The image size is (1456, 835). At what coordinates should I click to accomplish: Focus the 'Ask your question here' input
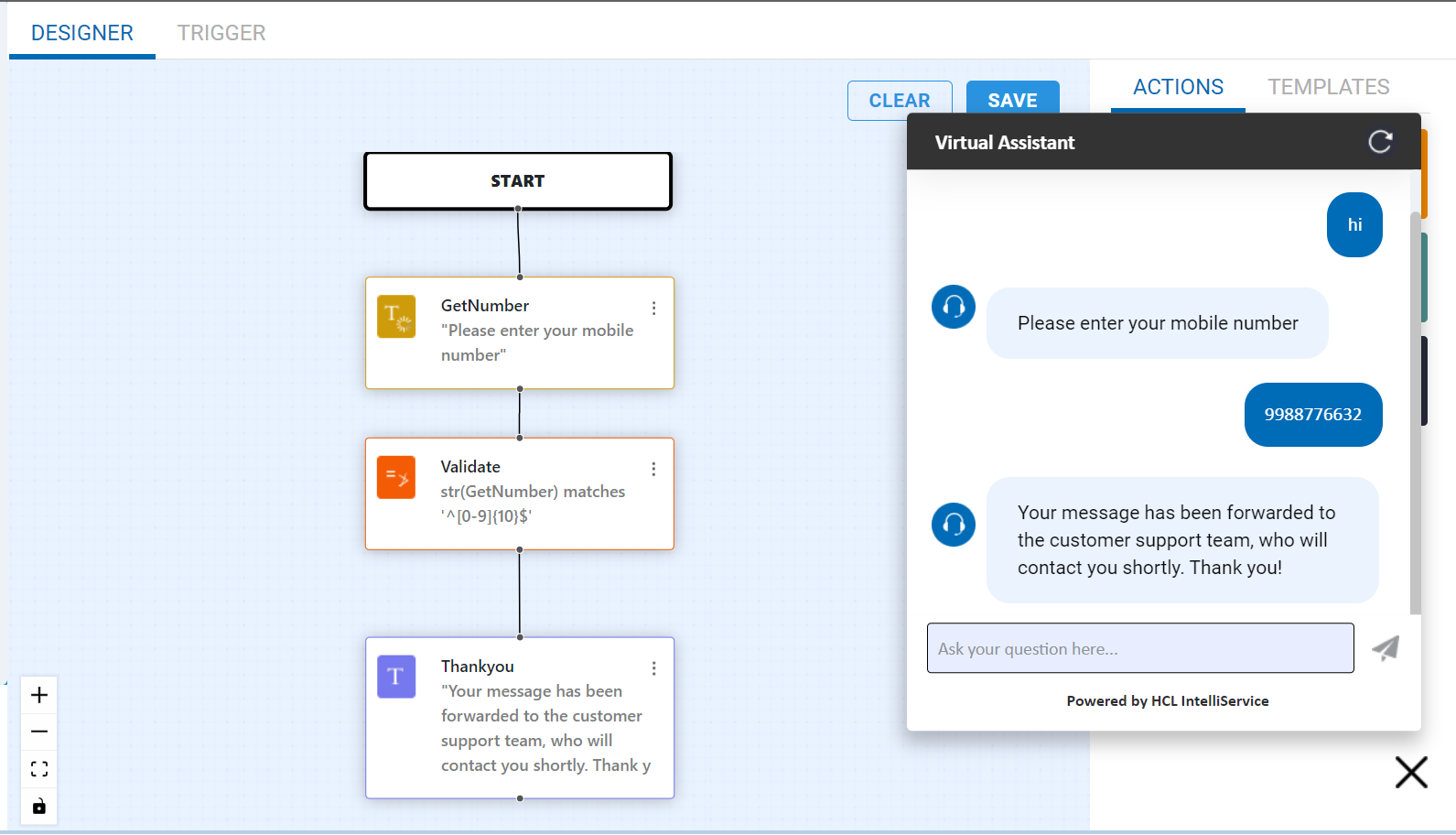point(1139,648)
